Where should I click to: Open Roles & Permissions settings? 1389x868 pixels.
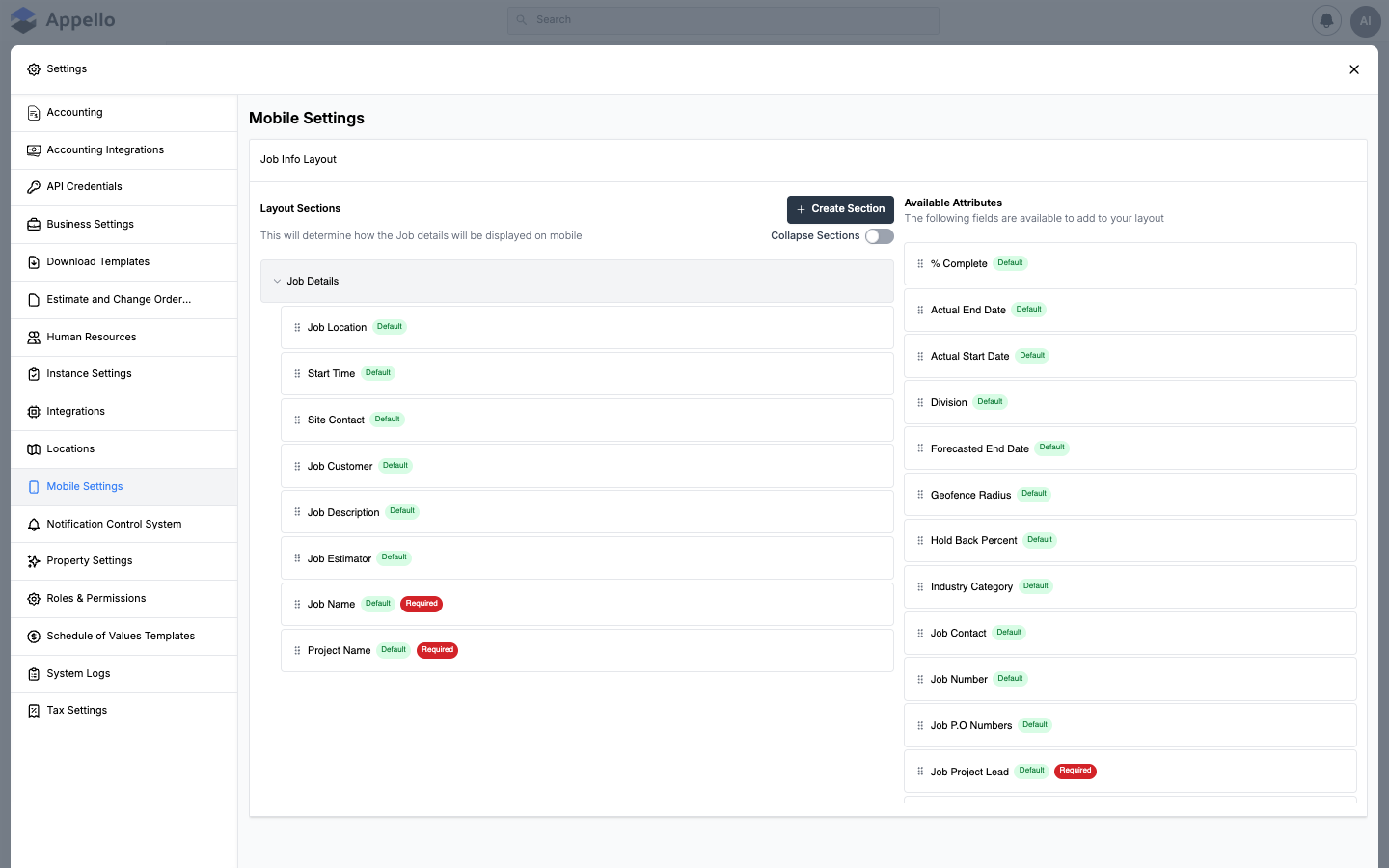click(123, 599)
